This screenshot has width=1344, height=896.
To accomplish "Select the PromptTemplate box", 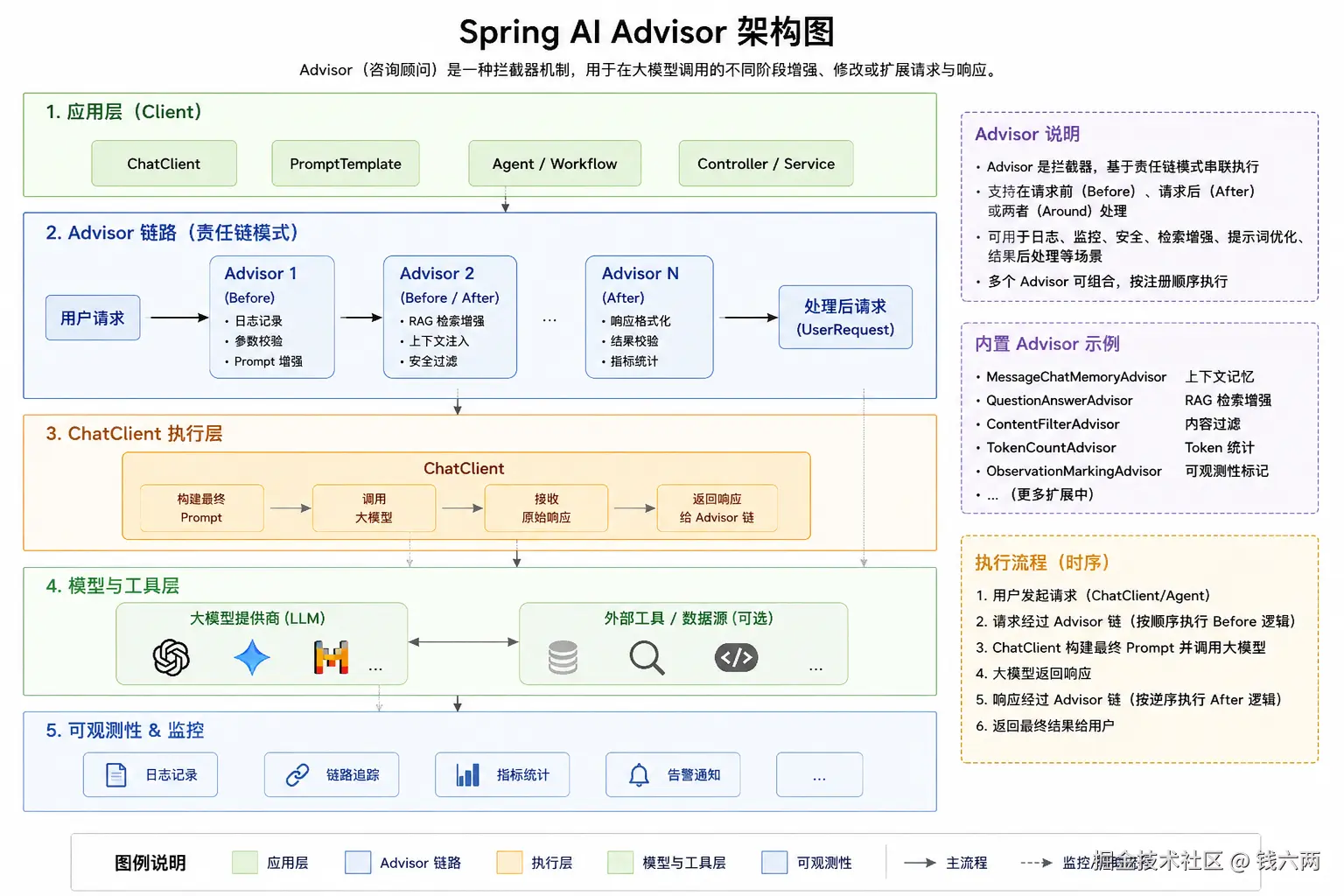I will click(x=346, y=164).
